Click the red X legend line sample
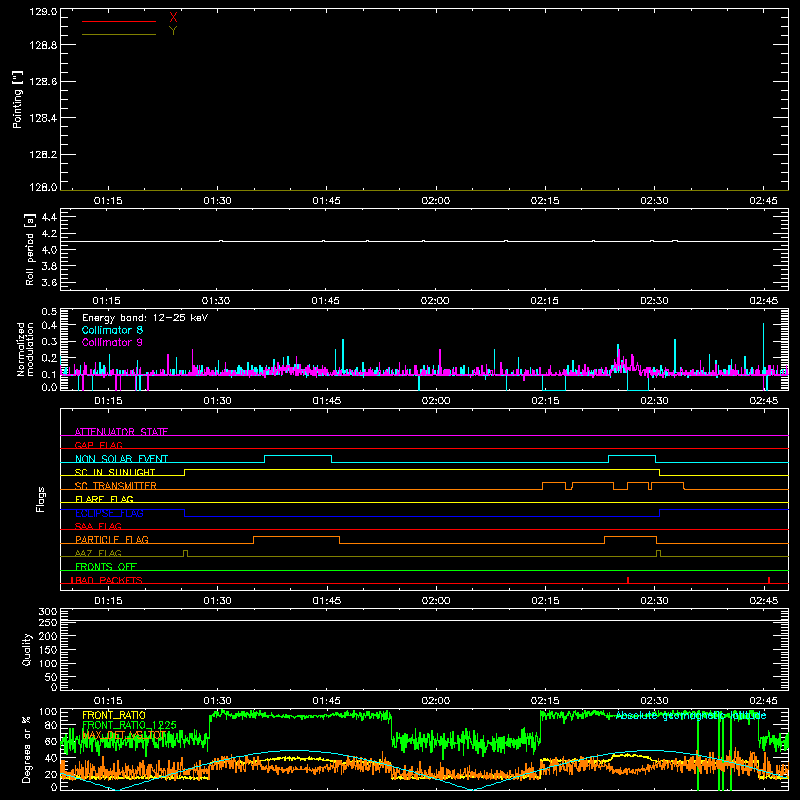Viewport: 800px width, 800px height. coord(119,21)
